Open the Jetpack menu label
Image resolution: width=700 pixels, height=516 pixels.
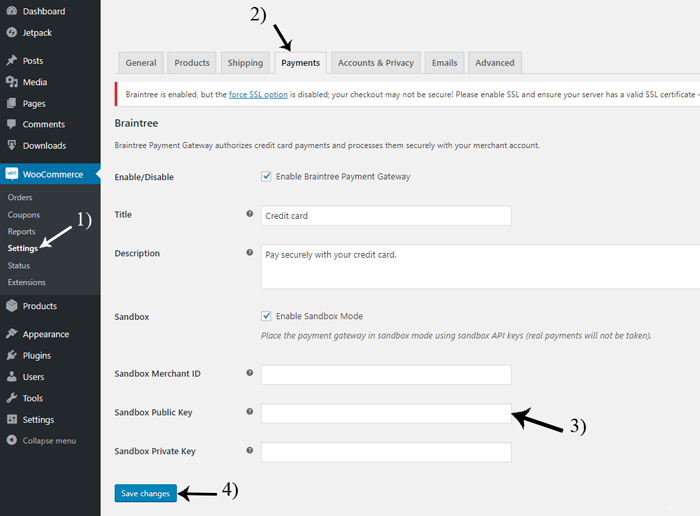[37, 33]
